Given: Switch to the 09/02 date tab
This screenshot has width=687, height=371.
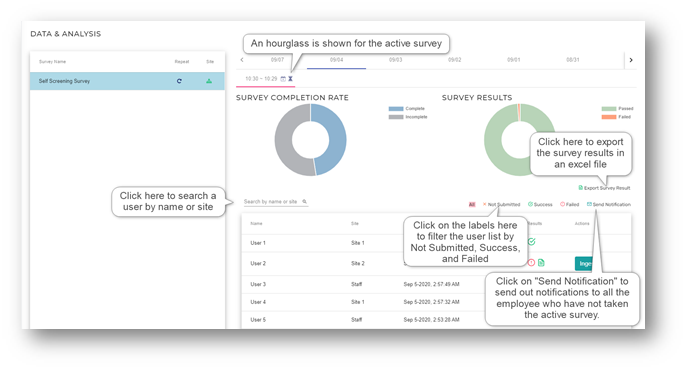Looking at the screenshot, I should [454, 60].
